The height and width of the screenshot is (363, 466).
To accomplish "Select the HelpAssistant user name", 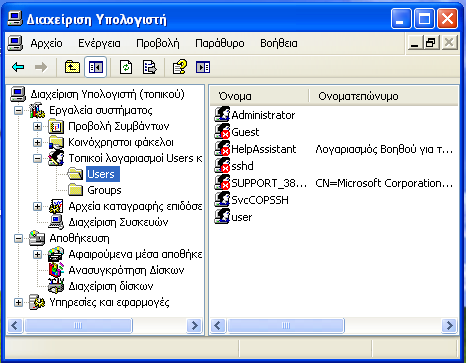I will (x=264, y=149).
